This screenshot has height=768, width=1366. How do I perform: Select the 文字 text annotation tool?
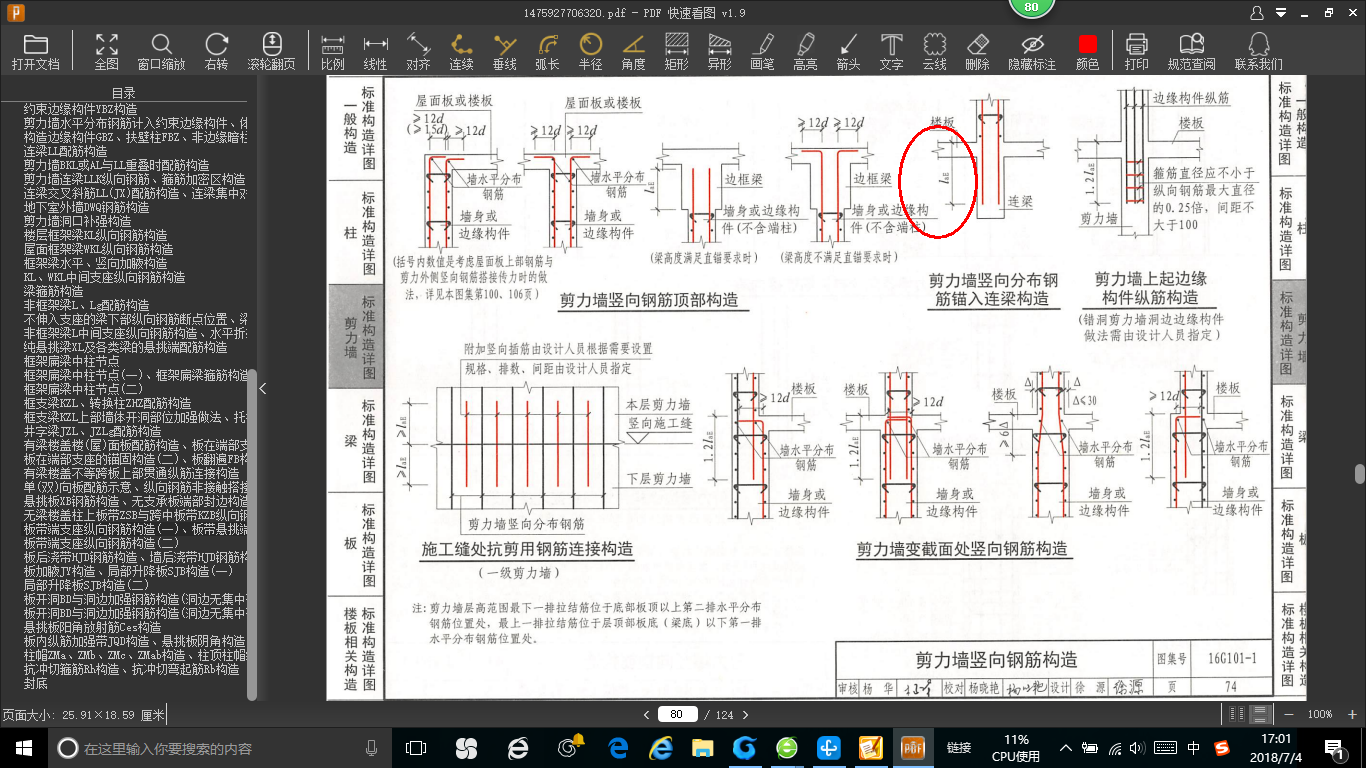(891, 51)
